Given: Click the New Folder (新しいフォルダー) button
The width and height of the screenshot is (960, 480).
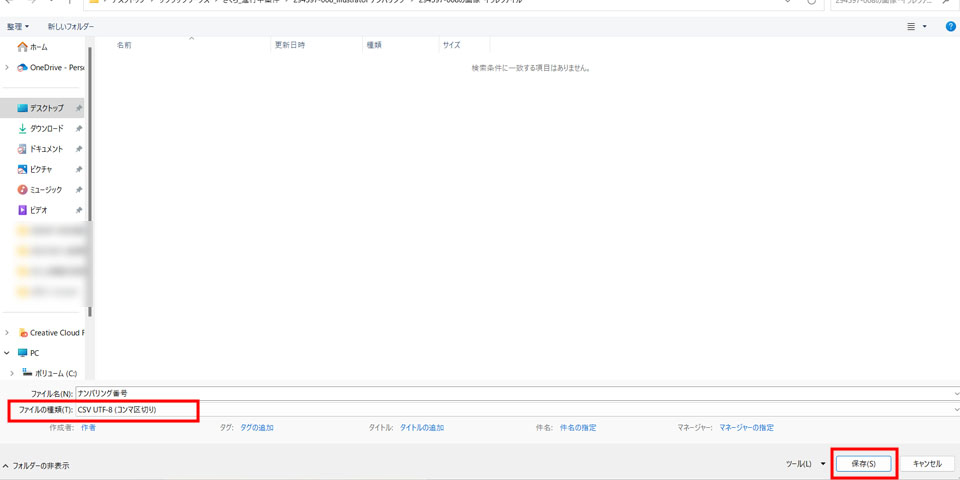Looking at the screenshot, I should 71,27.
